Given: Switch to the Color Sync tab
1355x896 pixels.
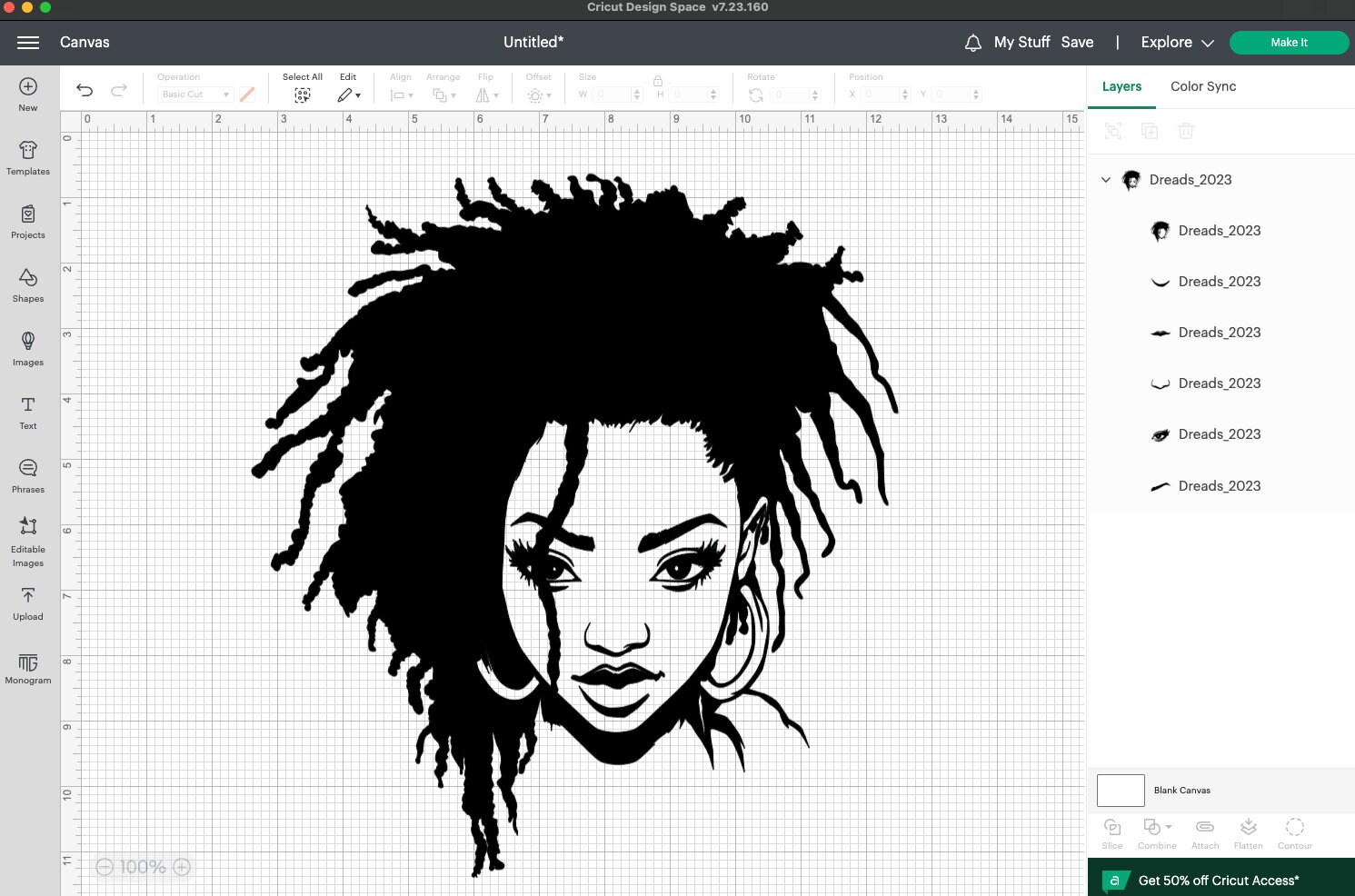Looking at the screenshot, I should pyautogui.click(x=1202, y=86).
